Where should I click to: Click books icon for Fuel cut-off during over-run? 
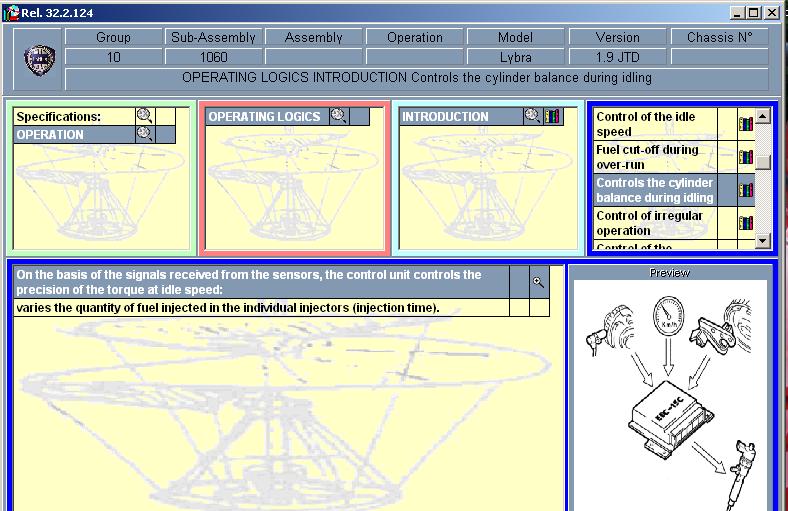pyautogui.click(x=745, y=157)
